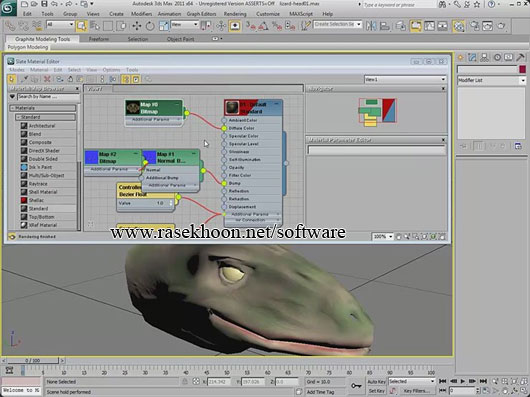Click the Select tool in Slate toolbar
This screenshot has height=397, width=530.
[12, 79]
